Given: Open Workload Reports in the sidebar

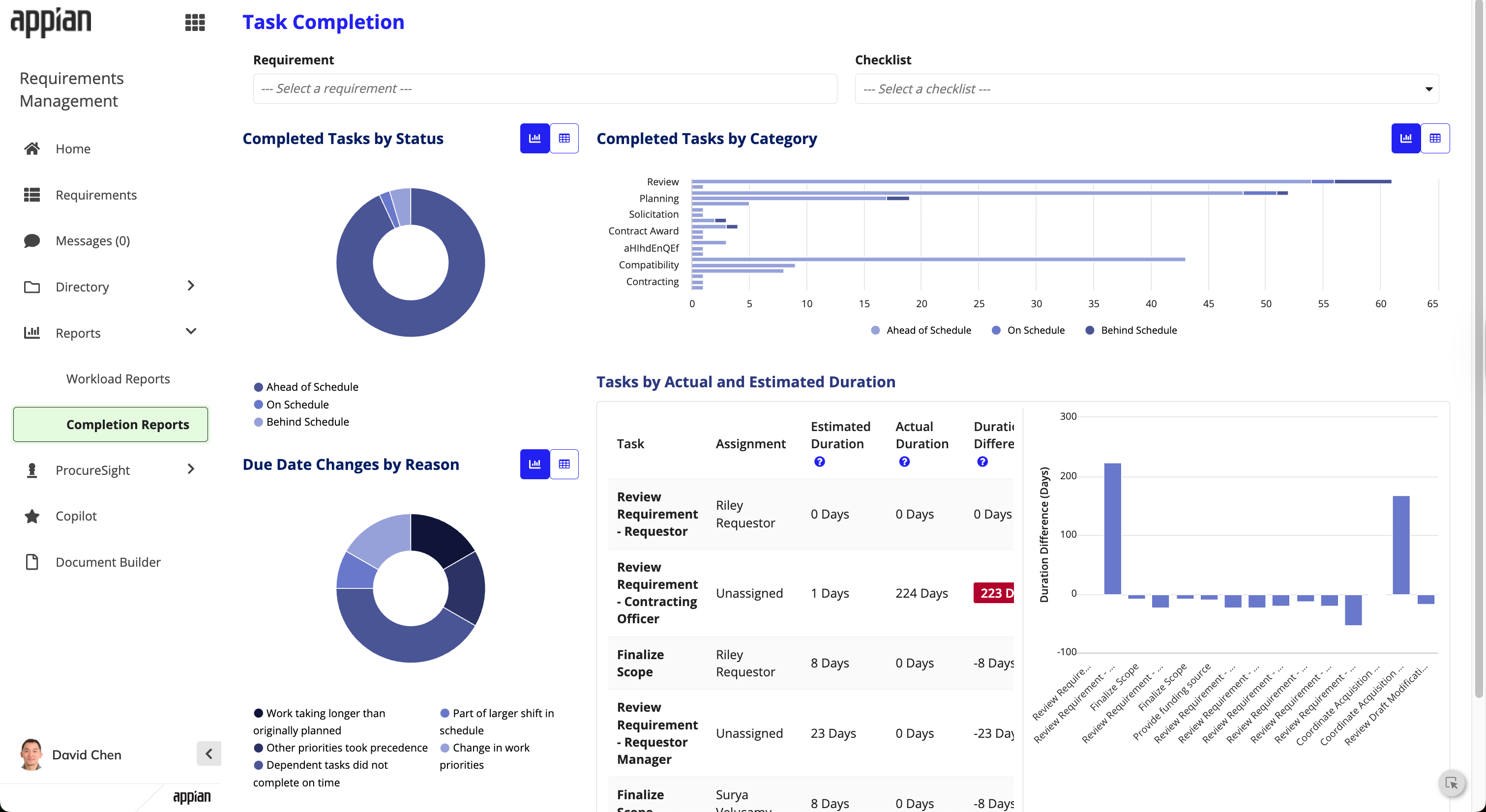Looking at the screenshot, I should [118, 379].
